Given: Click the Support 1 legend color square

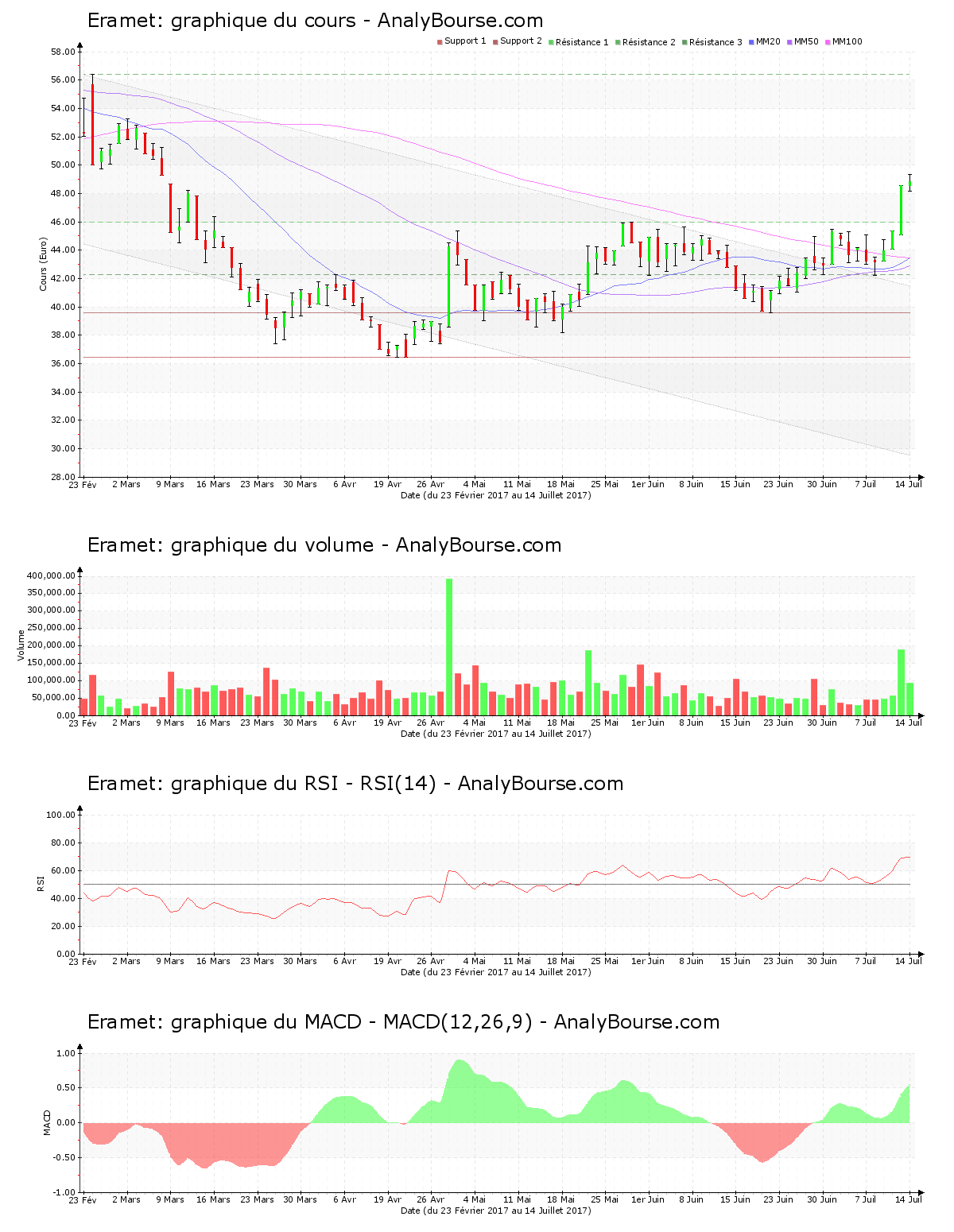Looking at the screenshot, I should (x=440, y=42).
